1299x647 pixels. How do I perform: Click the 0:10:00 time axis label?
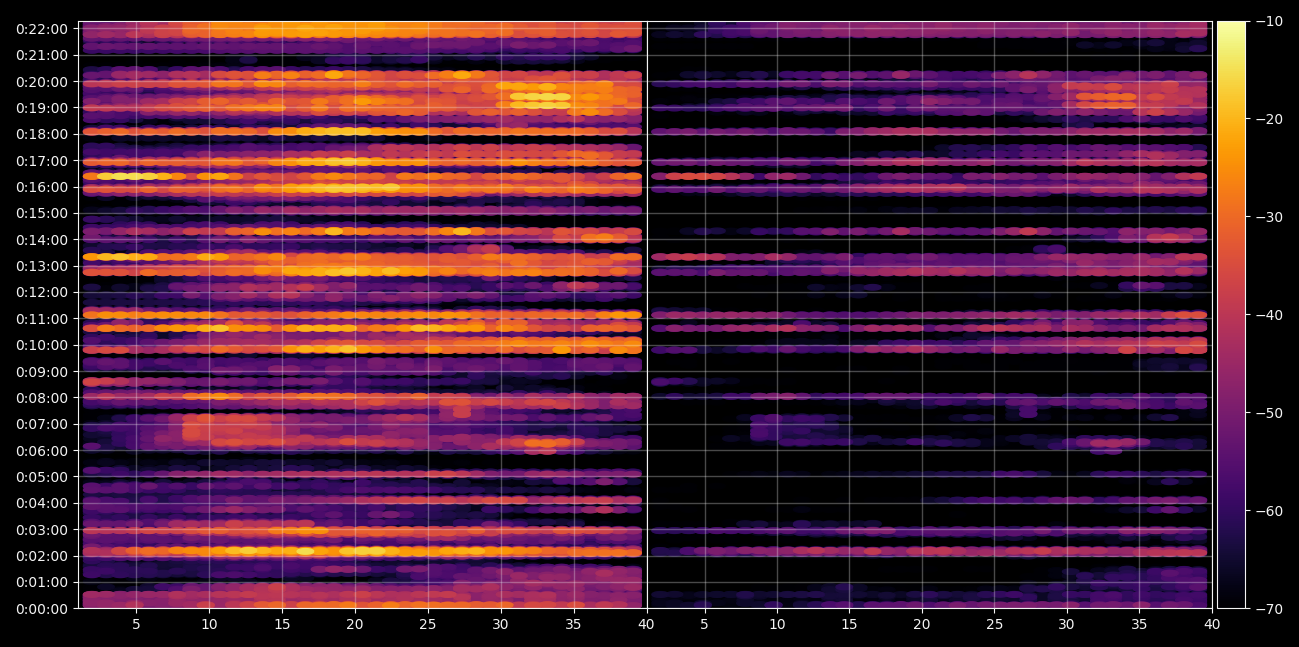point(42,345)
